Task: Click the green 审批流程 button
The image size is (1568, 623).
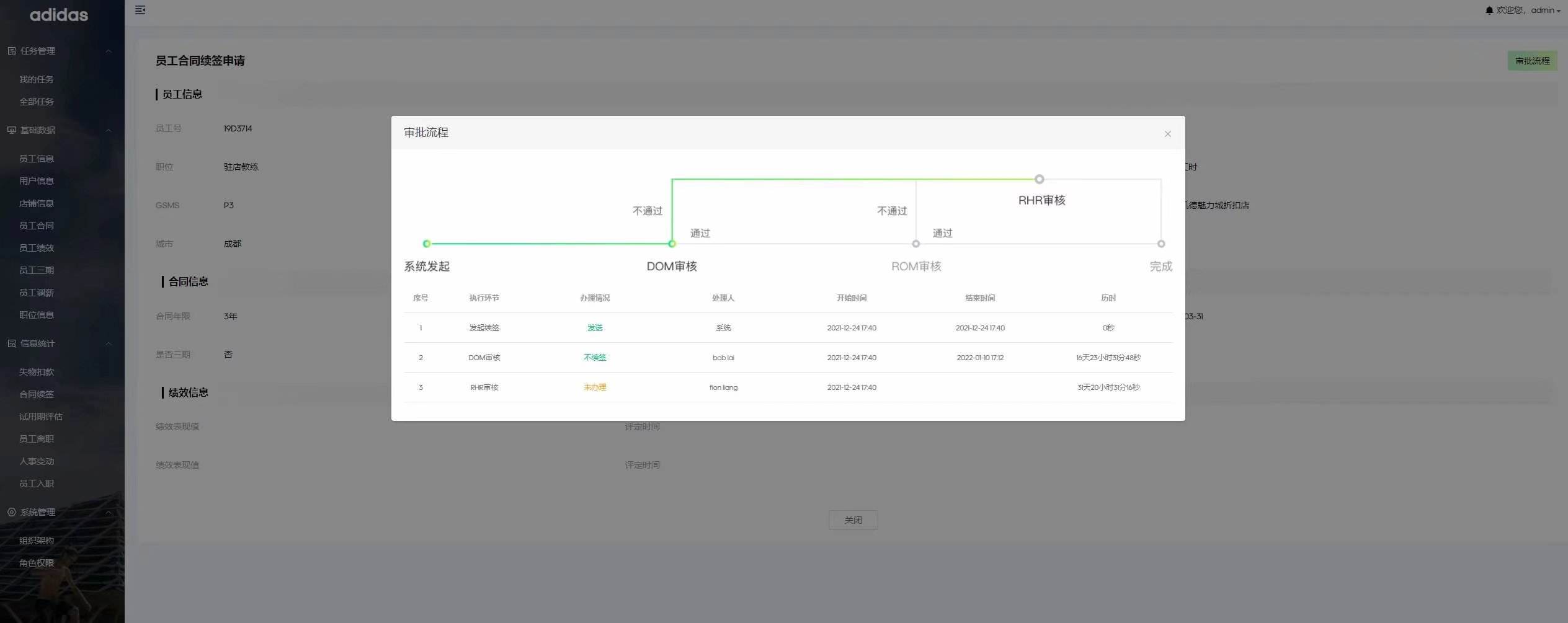Action: point(1532,61)
